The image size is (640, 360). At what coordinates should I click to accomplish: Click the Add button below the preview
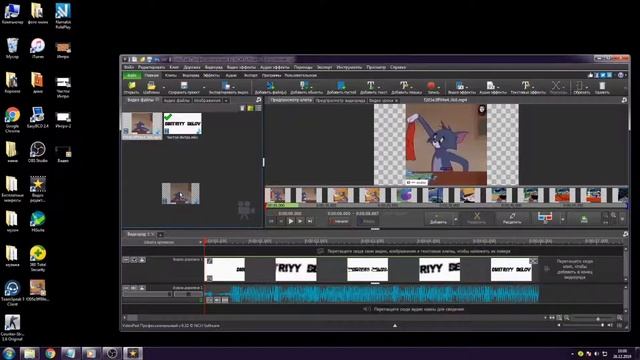[438, 219]
